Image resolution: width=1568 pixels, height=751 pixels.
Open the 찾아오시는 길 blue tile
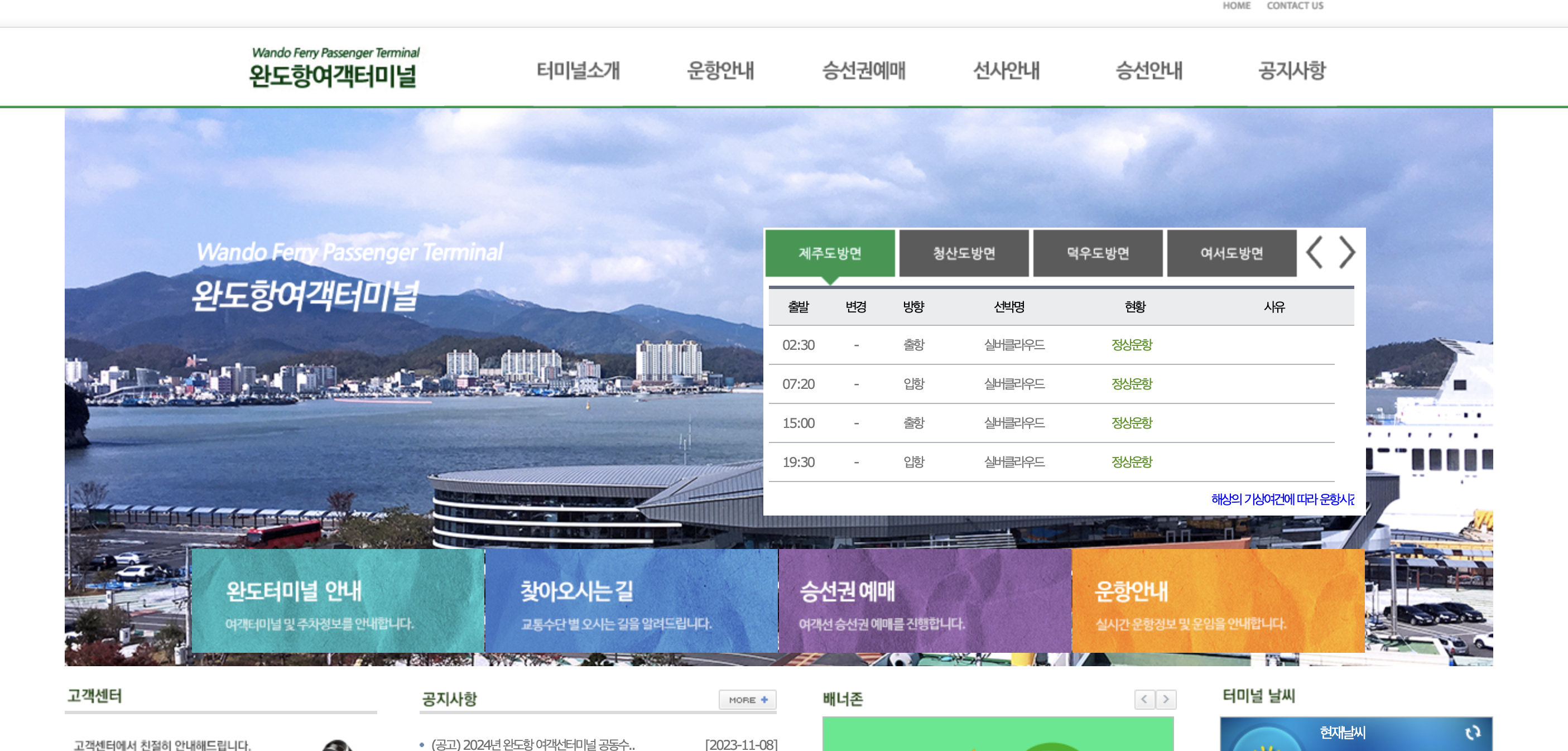tap(631, 601)
